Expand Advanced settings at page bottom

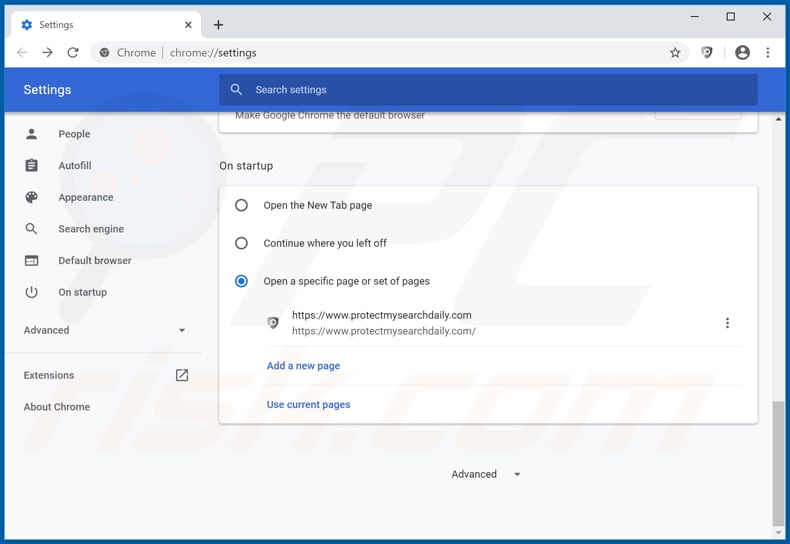click(x=486, y=474)
